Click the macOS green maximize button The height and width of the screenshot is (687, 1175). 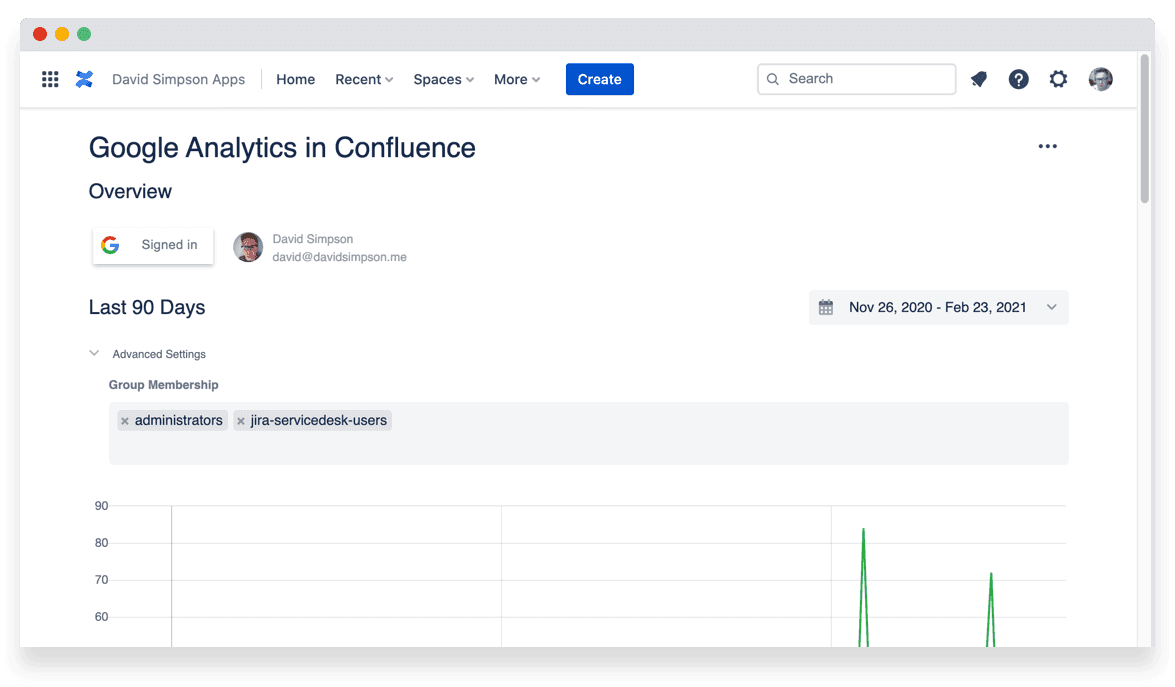pyautogui.click(x=84, y=34)
